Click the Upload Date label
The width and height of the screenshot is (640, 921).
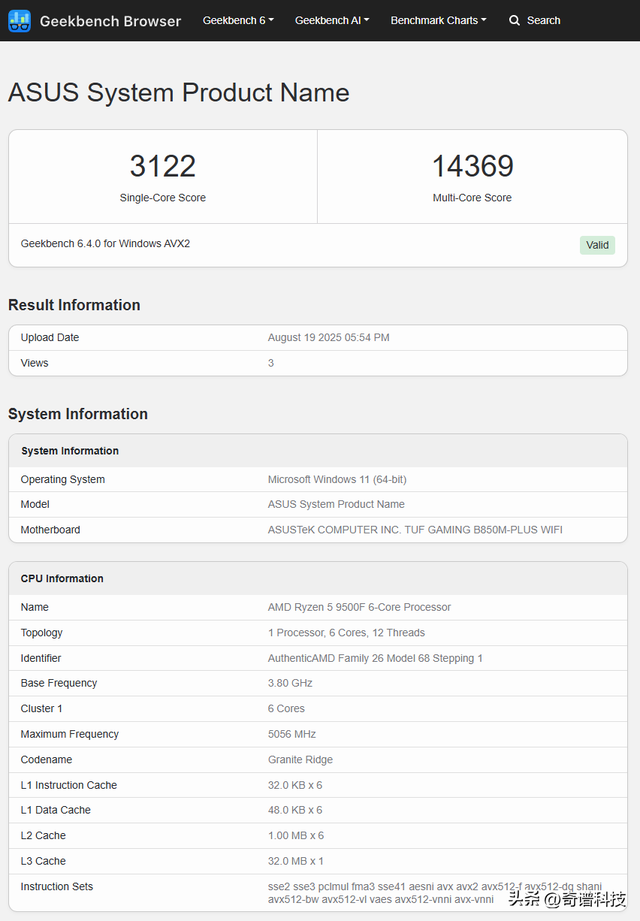coord(50,338)
